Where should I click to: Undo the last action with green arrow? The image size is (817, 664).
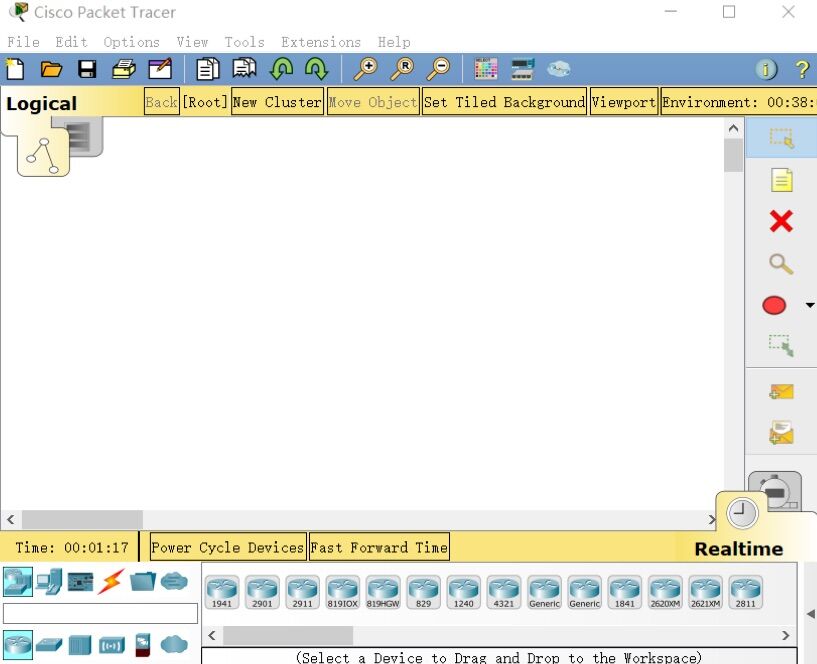coord(281,69)
